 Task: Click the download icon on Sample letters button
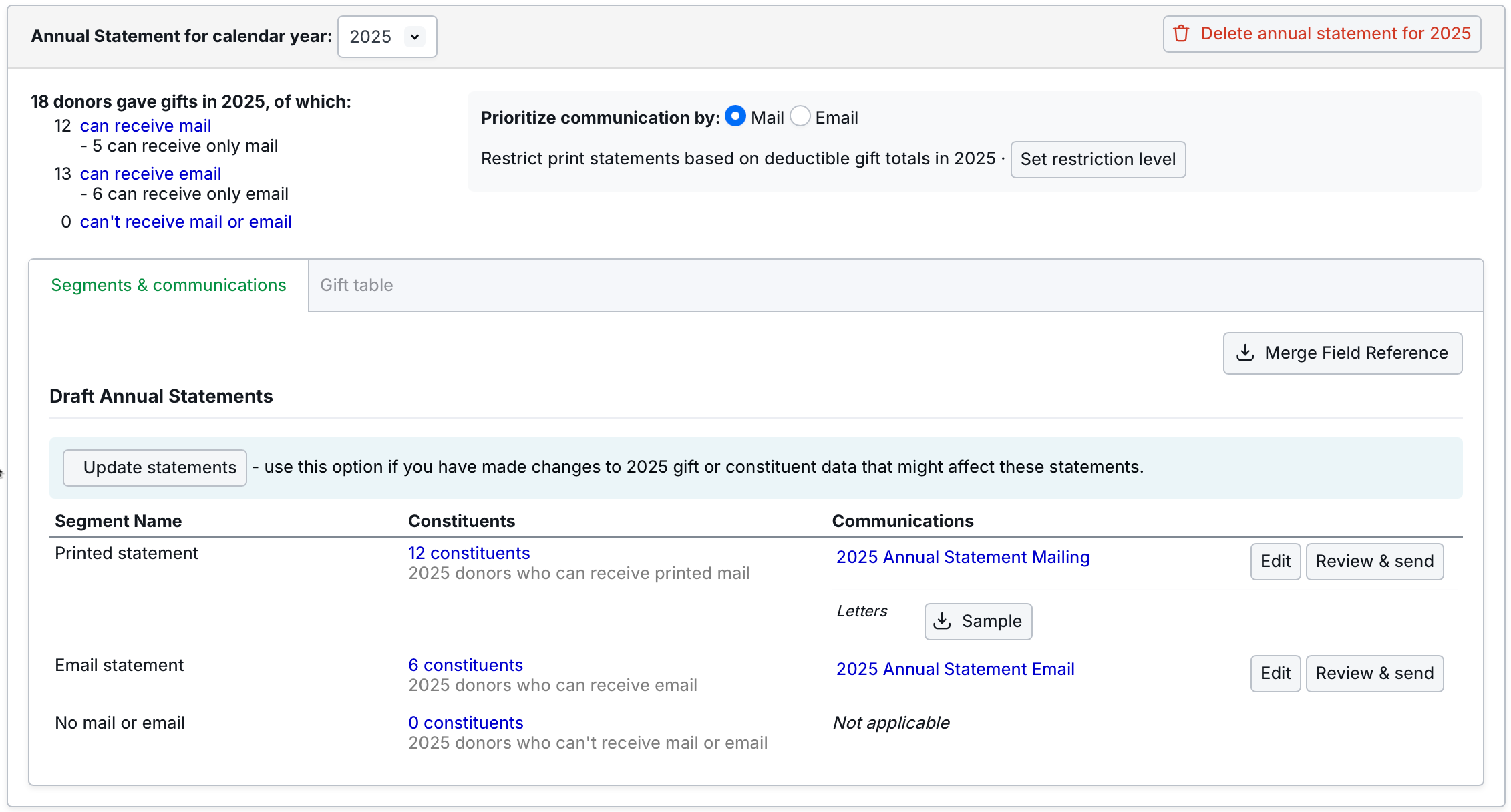[942, 621]
